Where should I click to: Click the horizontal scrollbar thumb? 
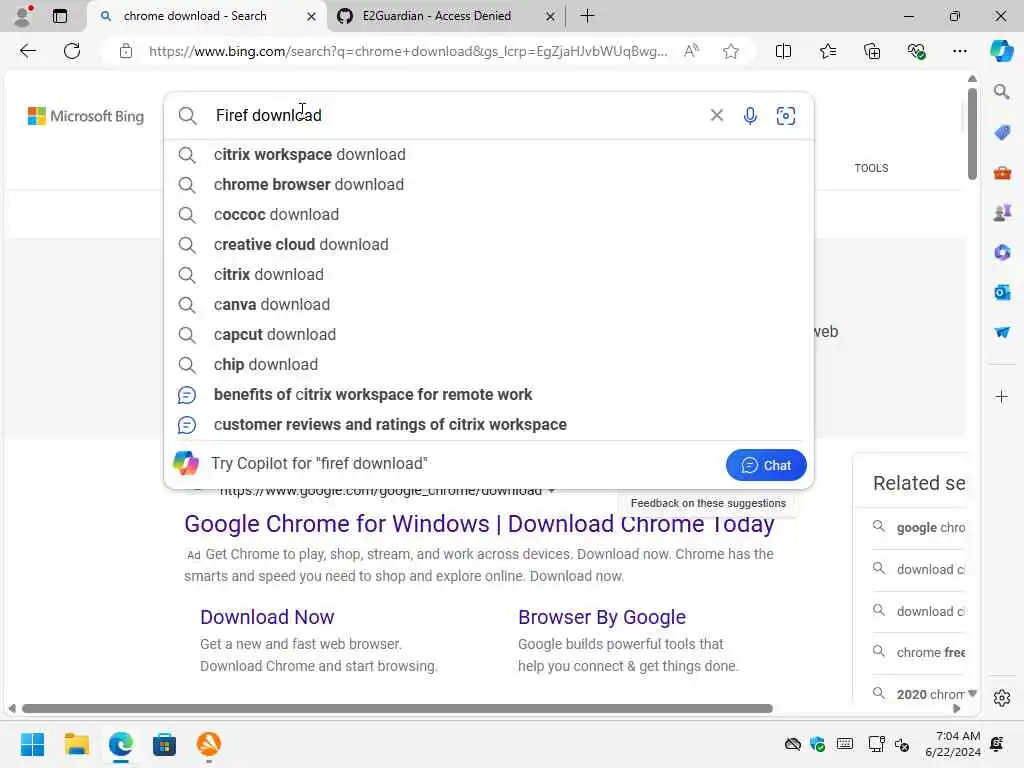pyautogui.click(x=397, y=709)
